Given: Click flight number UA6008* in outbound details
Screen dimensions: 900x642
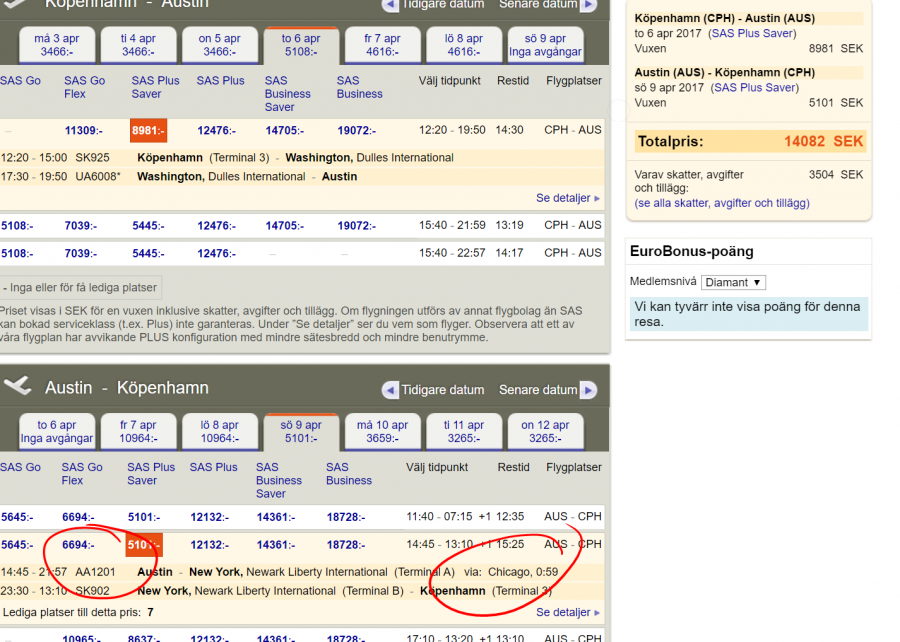Looking at the screenshot, I should coord(98,177).
